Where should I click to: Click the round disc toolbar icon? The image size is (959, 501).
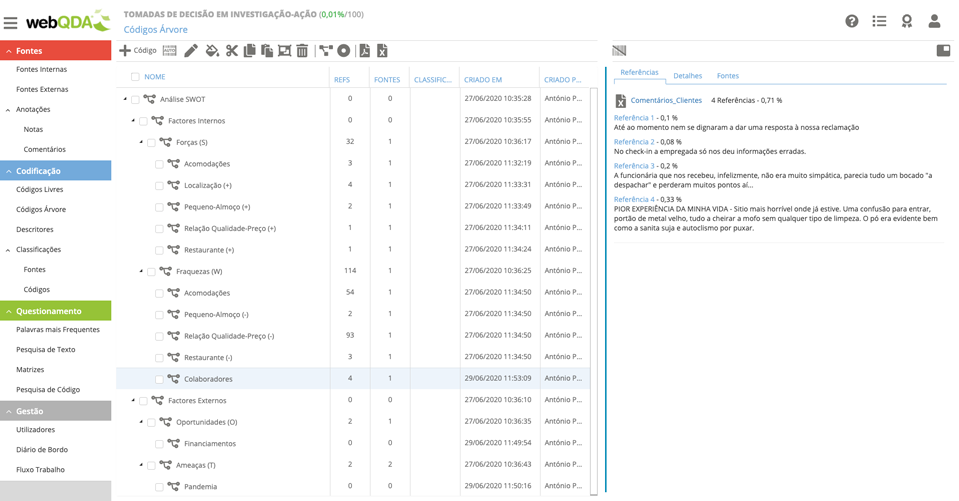point(344,51)
